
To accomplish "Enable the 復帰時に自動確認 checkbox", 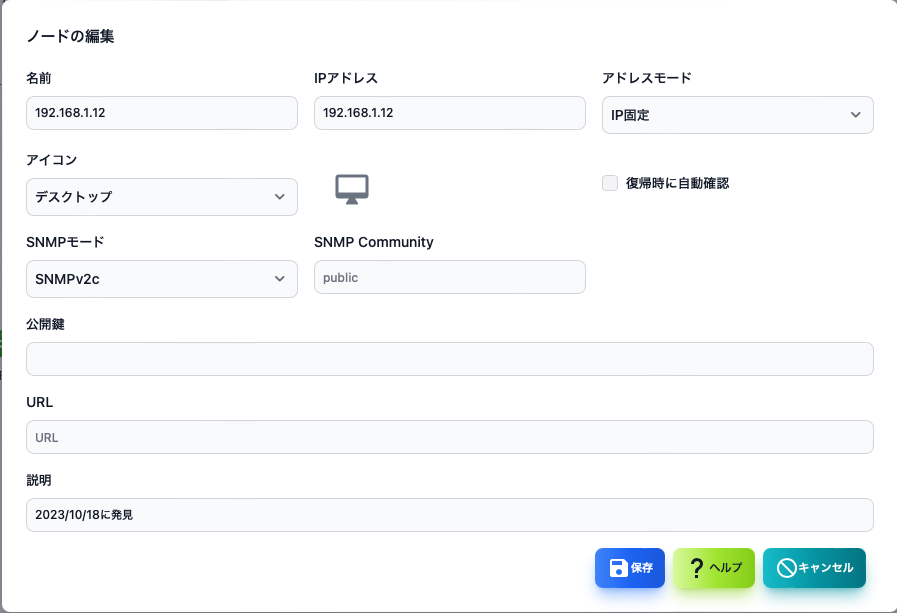I will point(610,183).
